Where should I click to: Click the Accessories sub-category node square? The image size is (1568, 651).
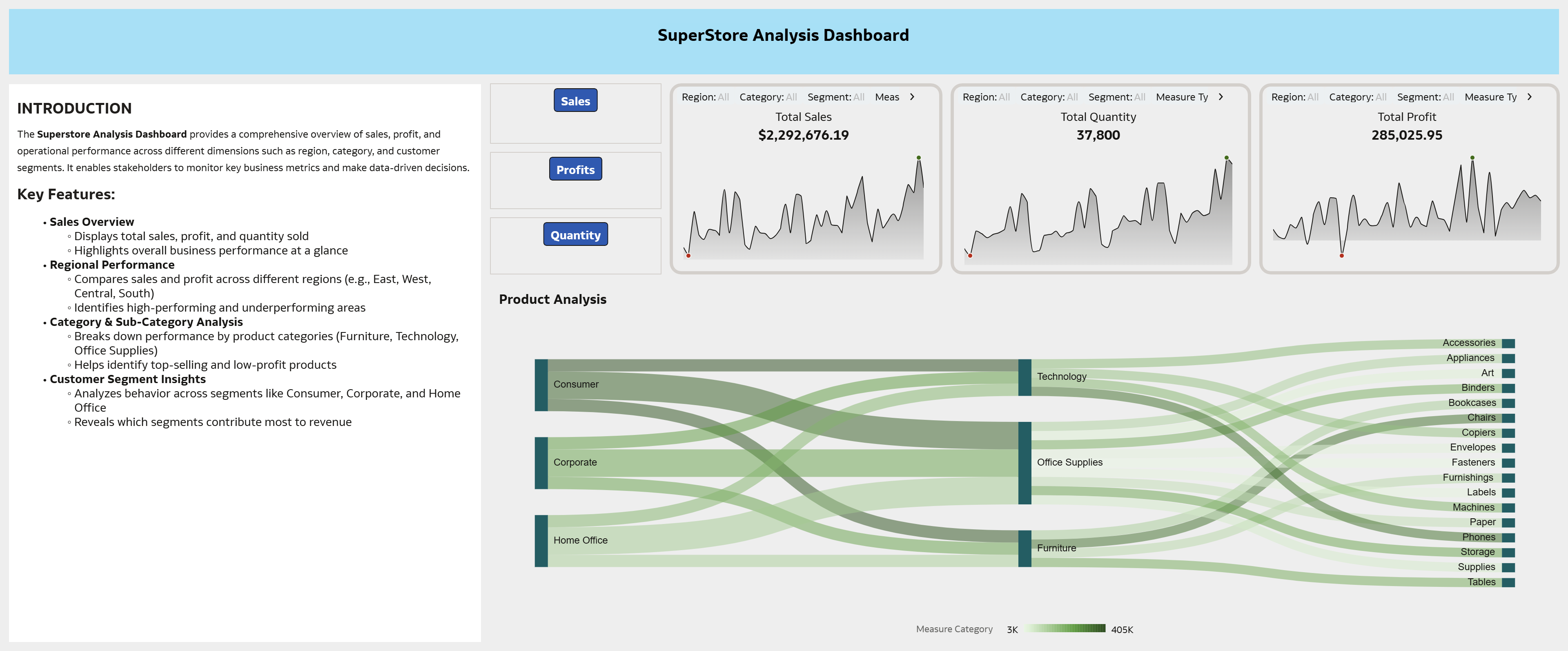[x=1508, y=343]
